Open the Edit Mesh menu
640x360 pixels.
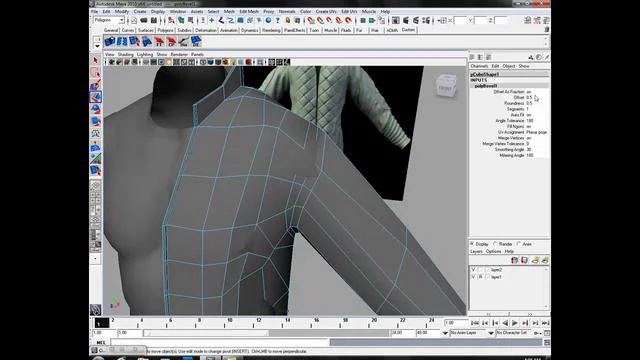click(x=249, y=11)
